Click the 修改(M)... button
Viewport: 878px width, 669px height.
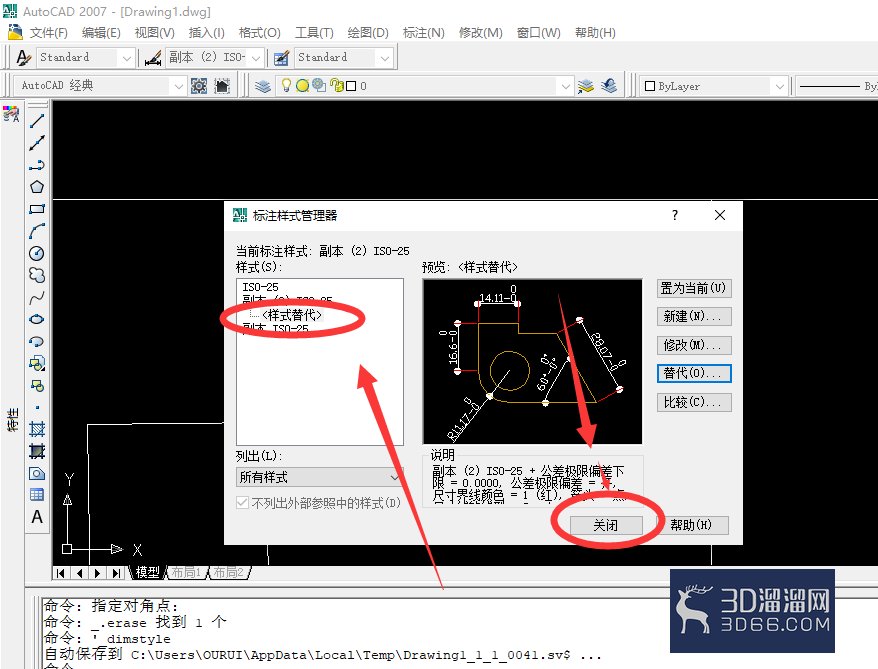click(x=694, y=345)
